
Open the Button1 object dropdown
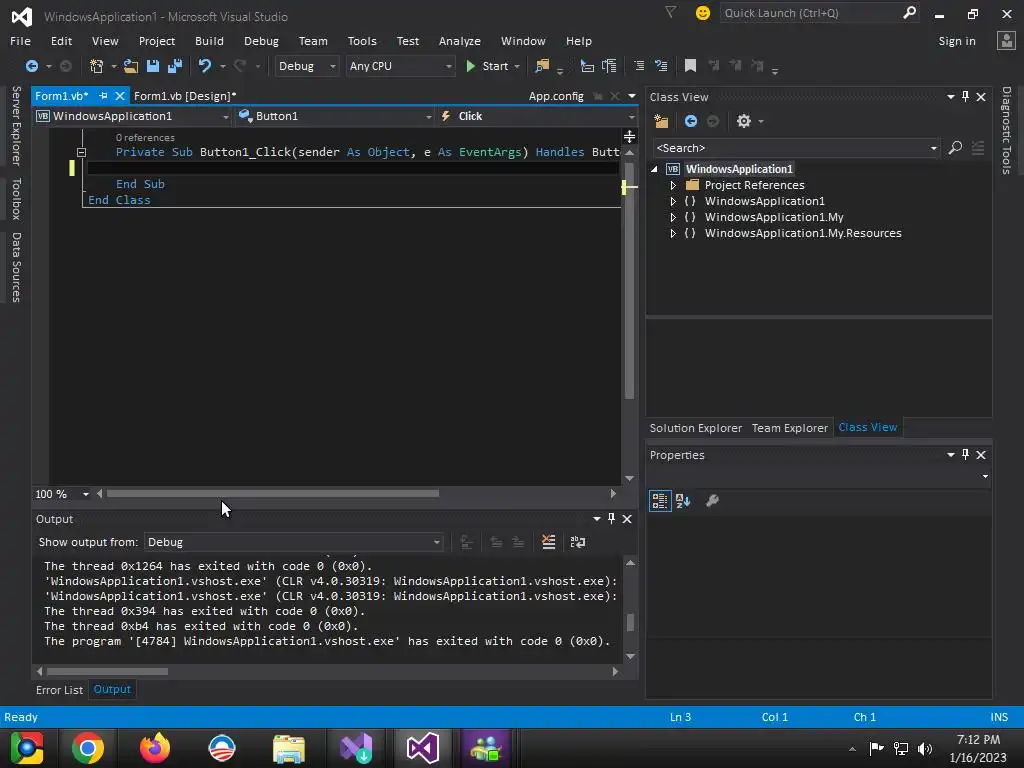[335, 116]
